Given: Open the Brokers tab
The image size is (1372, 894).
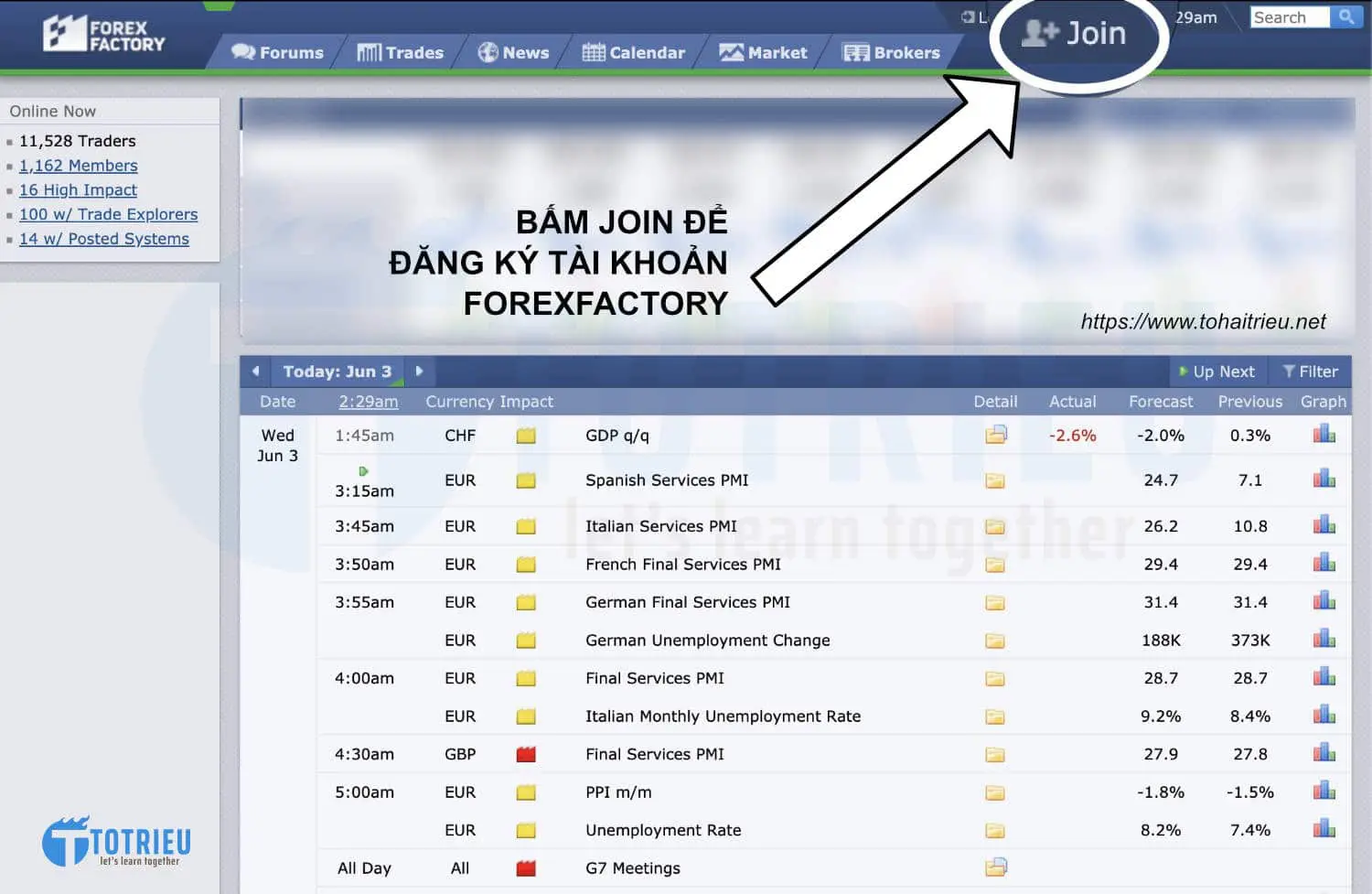Looking at the screenshot, I should coord(892,53).
